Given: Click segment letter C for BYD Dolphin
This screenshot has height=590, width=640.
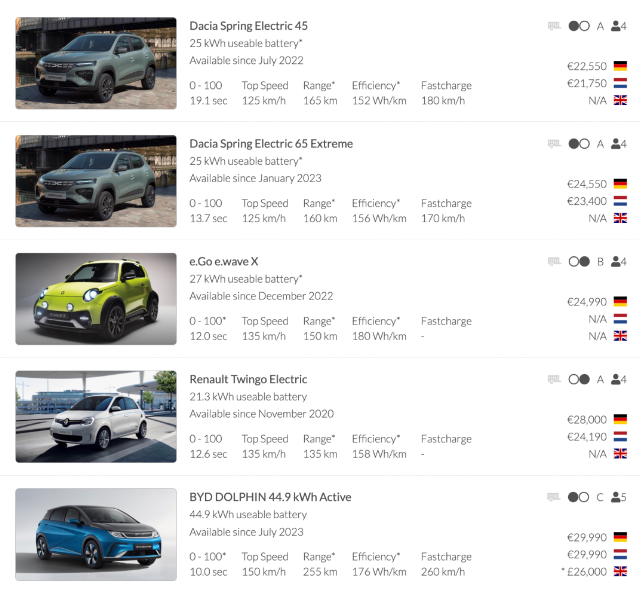Looking at the screenshot, I should coord(600,497).
